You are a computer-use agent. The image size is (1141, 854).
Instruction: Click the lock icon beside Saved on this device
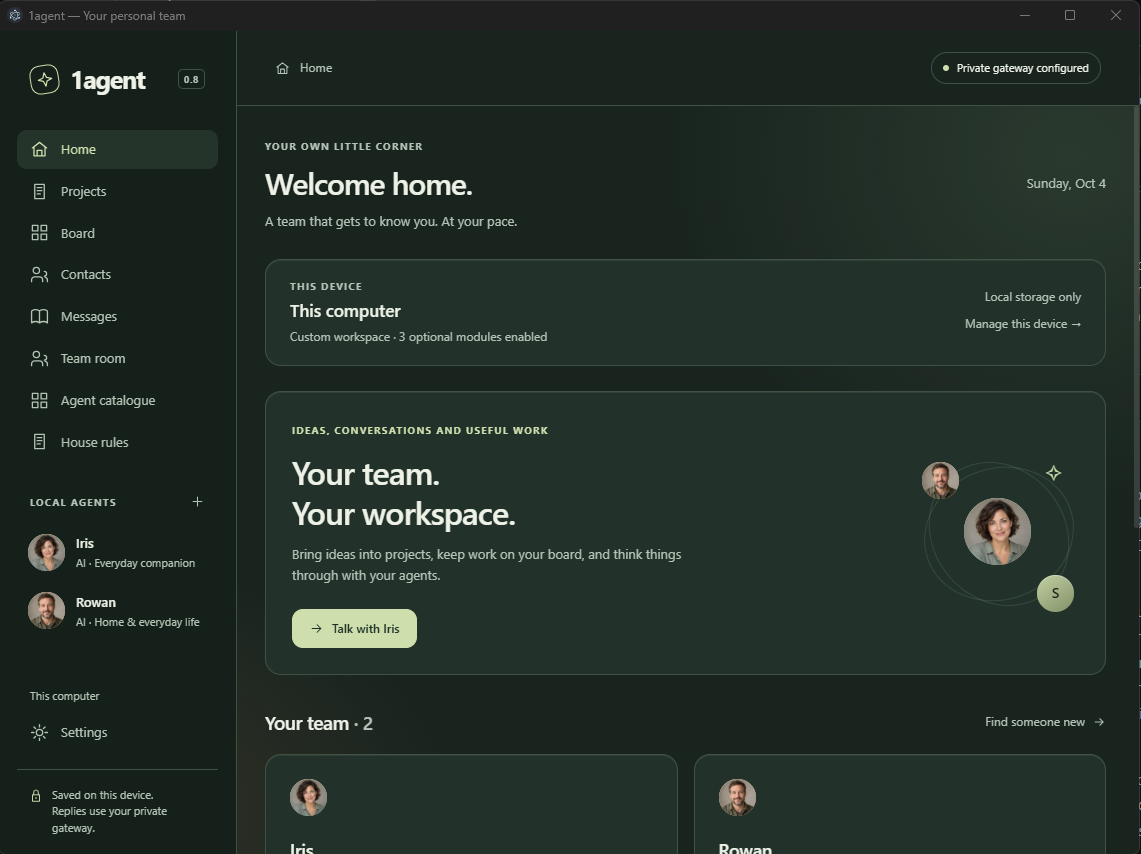(x=36, y=796)
